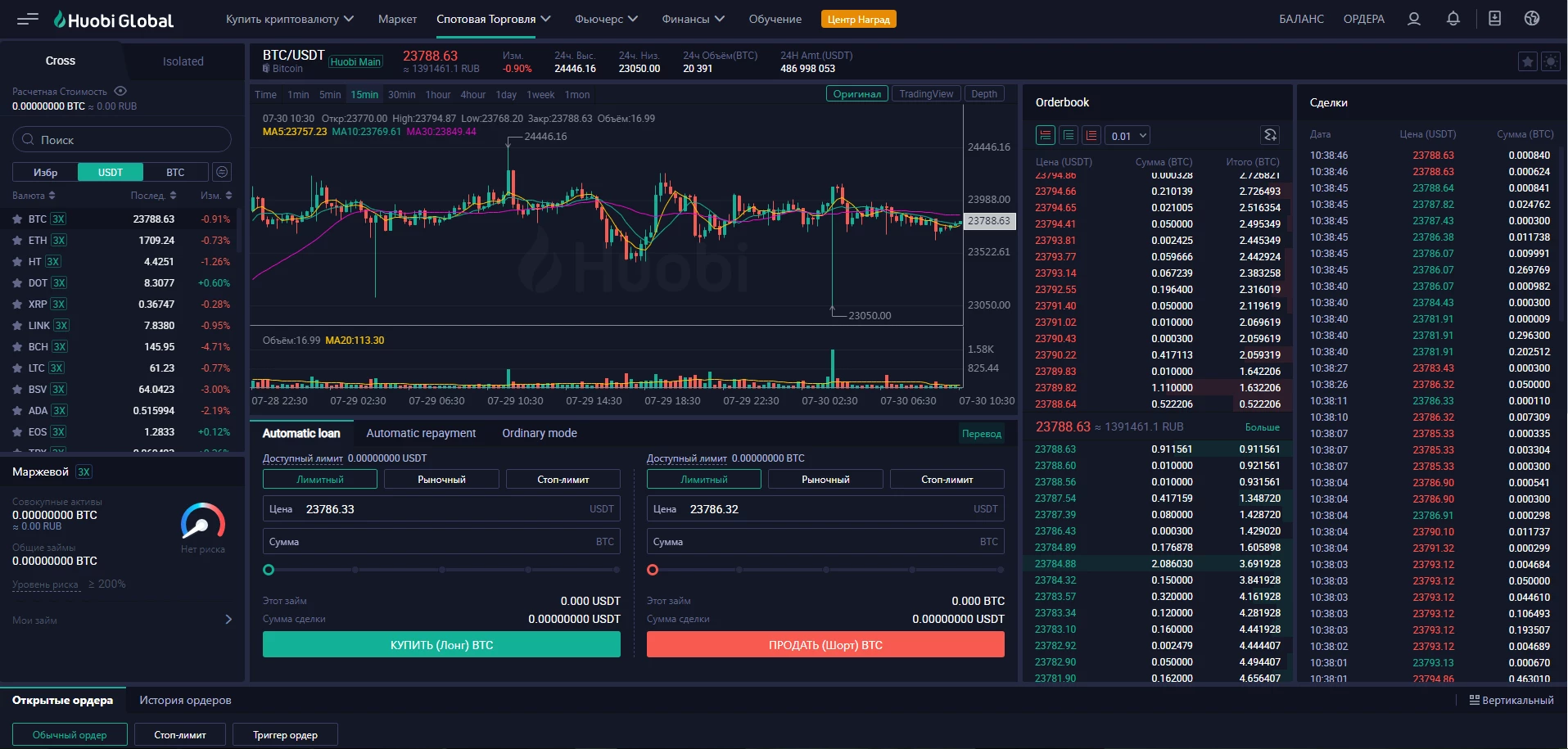This screenshot has width=1568, height=749.
Task: Click Больше link in orderbook
Action: click(x=1263, y=427)
